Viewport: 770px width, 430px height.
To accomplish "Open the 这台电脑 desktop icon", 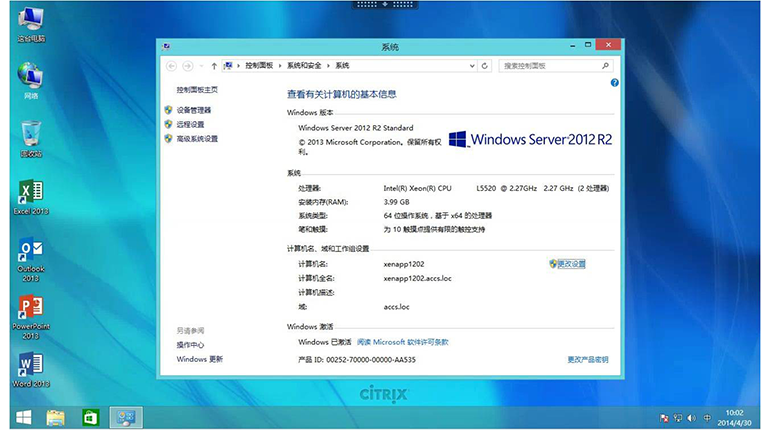I will pos(31,25).
